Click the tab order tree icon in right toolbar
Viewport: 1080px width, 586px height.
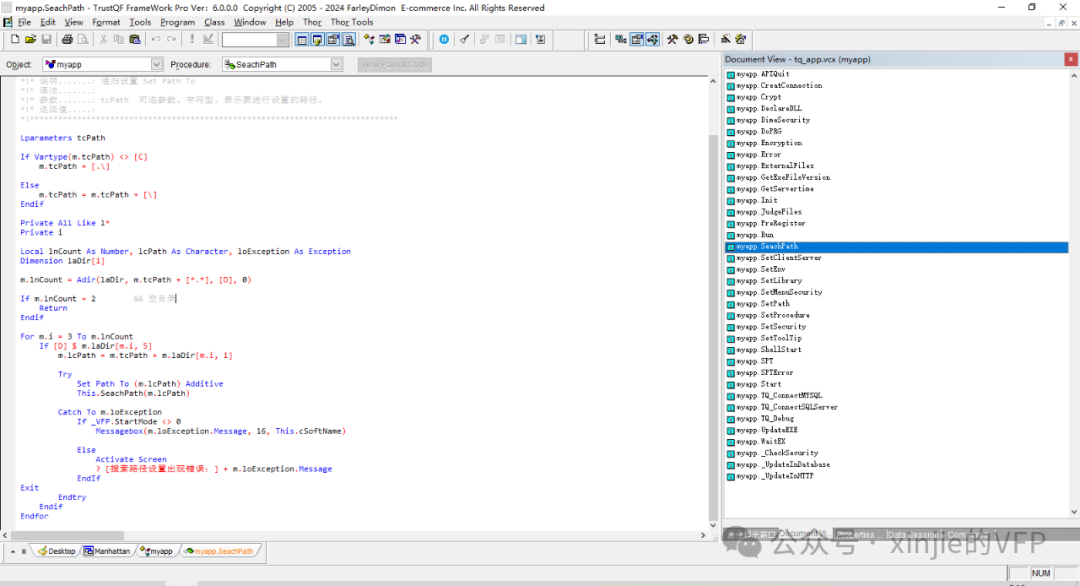pyautogui.click(x=600, y=40)
